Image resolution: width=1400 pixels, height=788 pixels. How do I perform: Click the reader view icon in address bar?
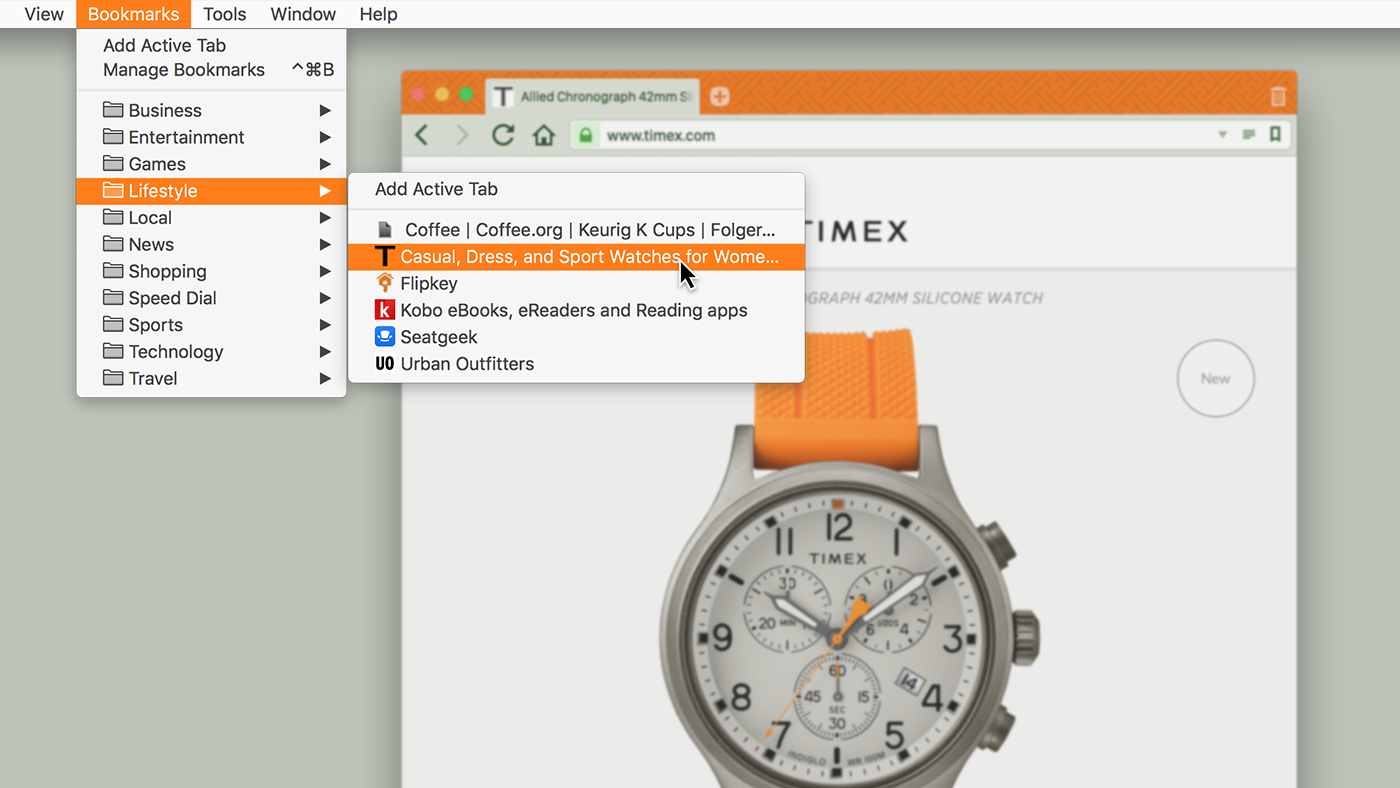1249,134
